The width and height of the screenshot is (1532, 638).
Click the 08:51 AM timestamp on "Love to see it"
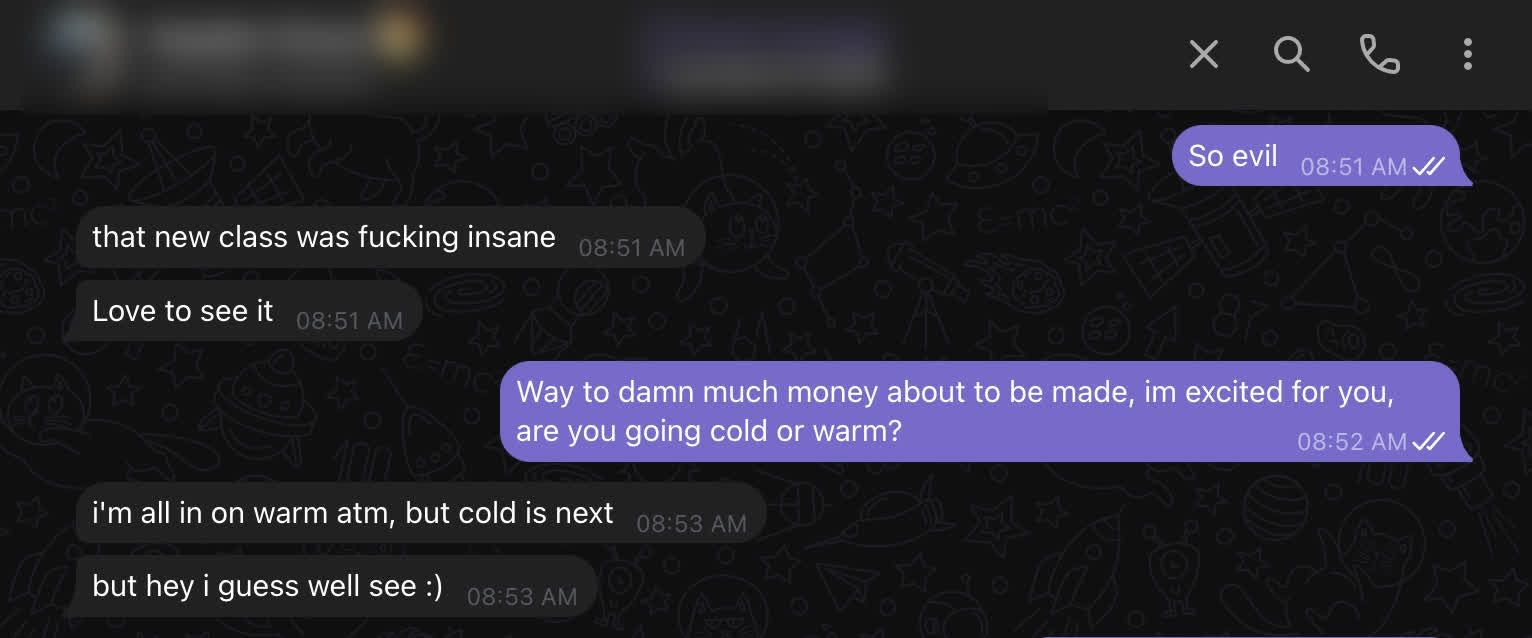(x=350, y=321)
